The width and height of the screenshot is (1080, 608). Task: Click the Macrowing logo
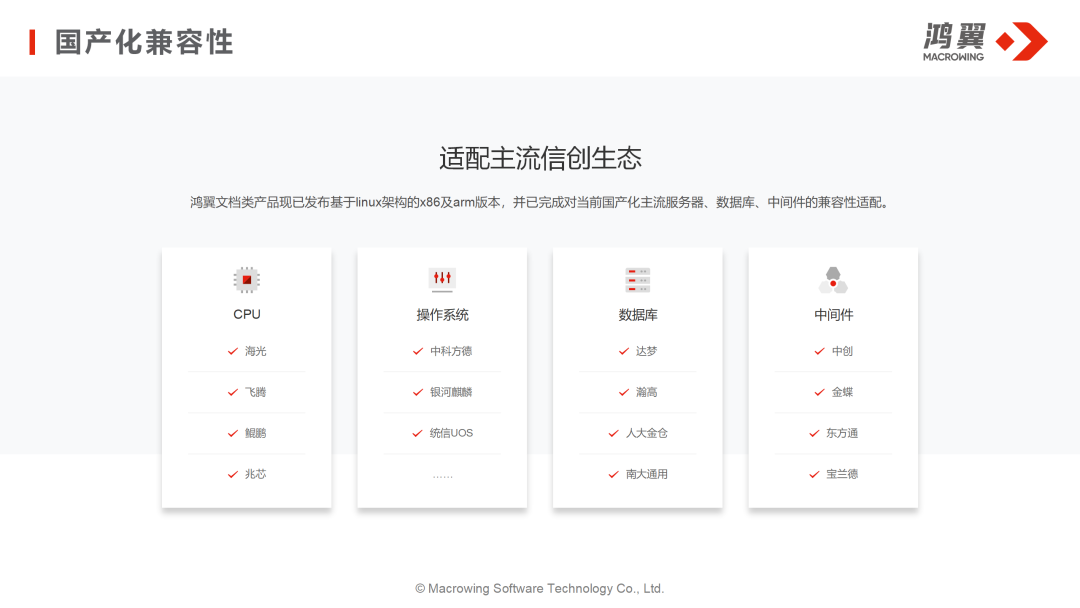pyautogui.click(x=986, y=41)
